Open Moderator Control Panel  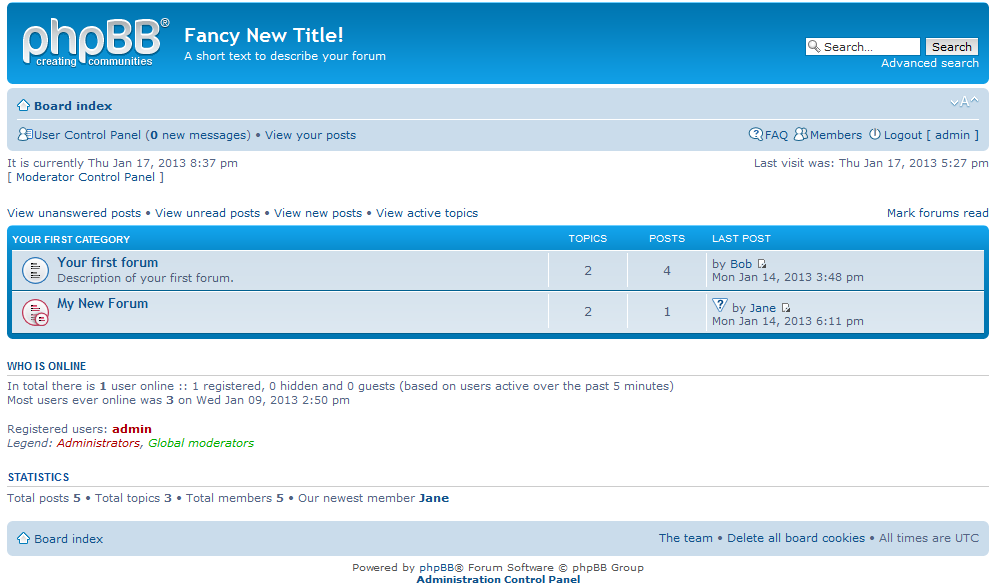[x=85, y=177]
